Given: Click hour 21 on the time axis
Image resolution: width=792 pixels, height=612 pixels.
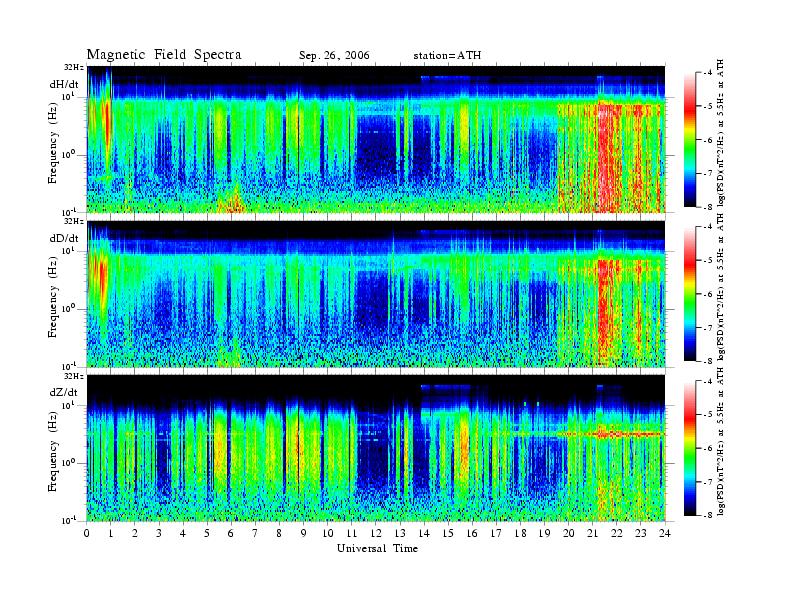Looking at the screenshot, I should (592, 533).
